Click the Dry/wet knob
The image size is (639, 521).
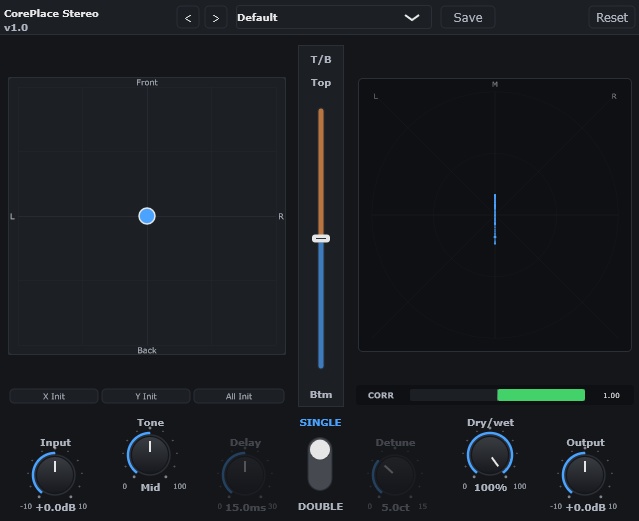[x=490, y=454]
